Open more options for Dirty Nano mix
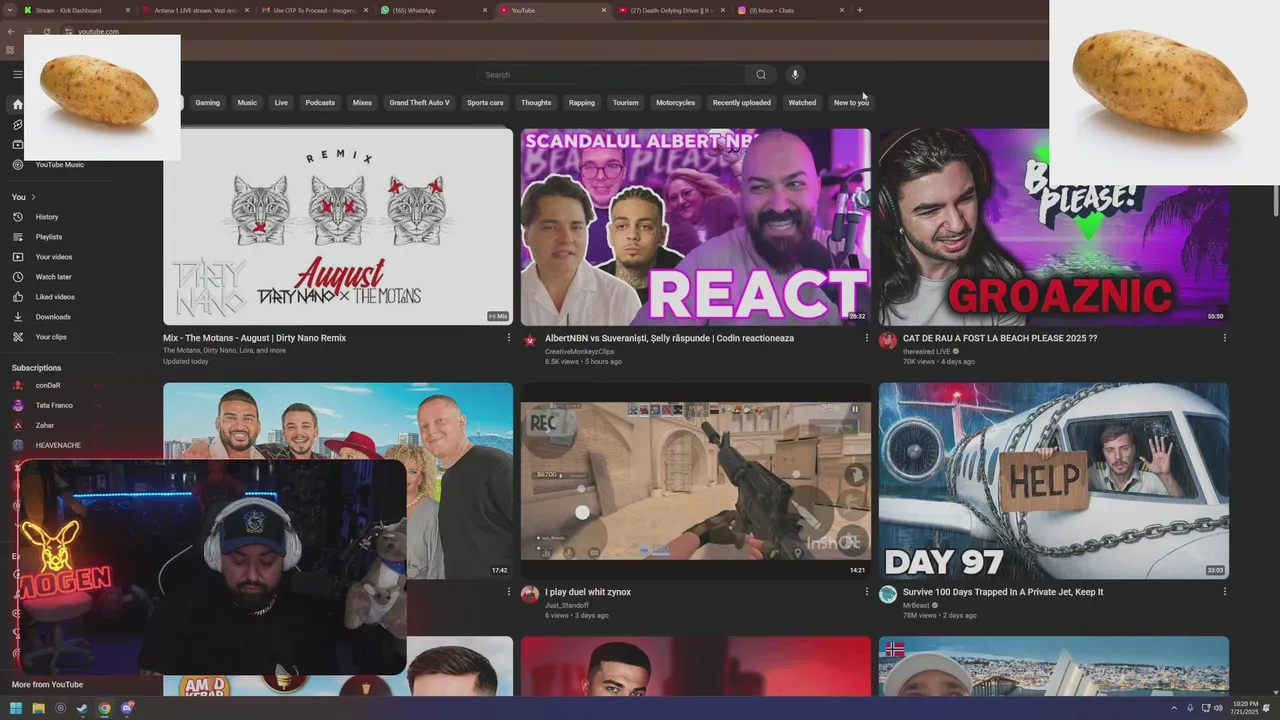 (x=508, y=338)
